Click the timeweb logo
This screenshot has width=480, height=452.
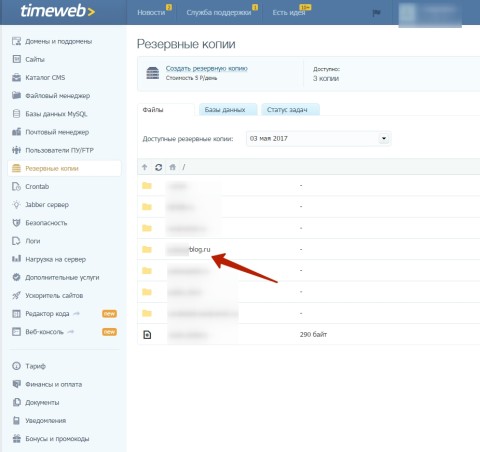[58, 11]
